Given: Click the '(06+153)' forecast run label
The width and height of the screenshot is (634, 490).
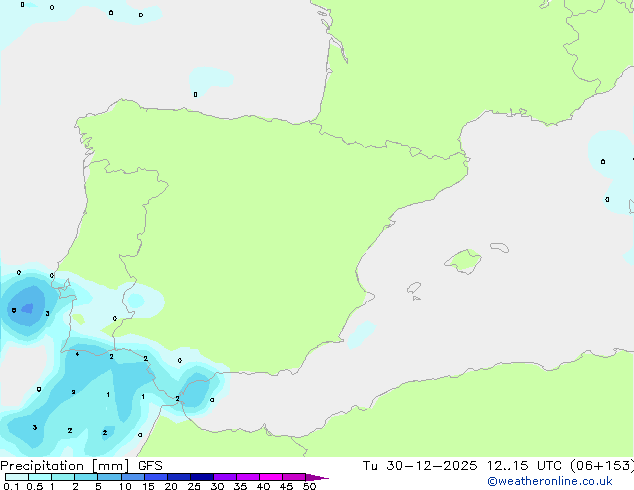Looking at the screenshot, I should [602, 466].
